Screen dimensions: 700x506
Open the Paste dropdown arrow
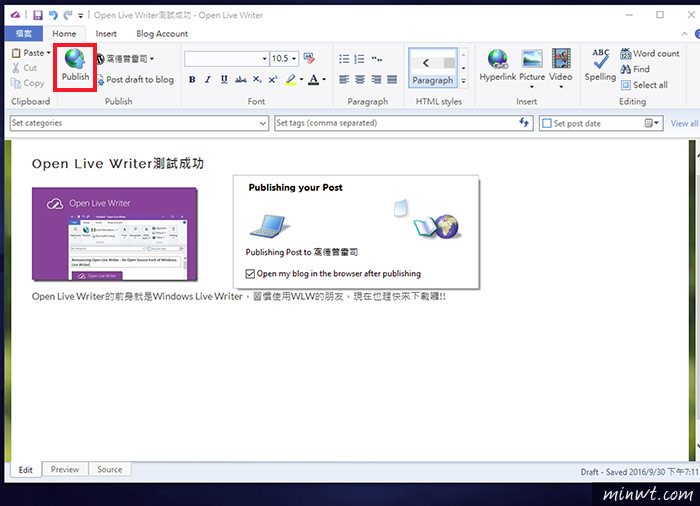click(48, 53)
